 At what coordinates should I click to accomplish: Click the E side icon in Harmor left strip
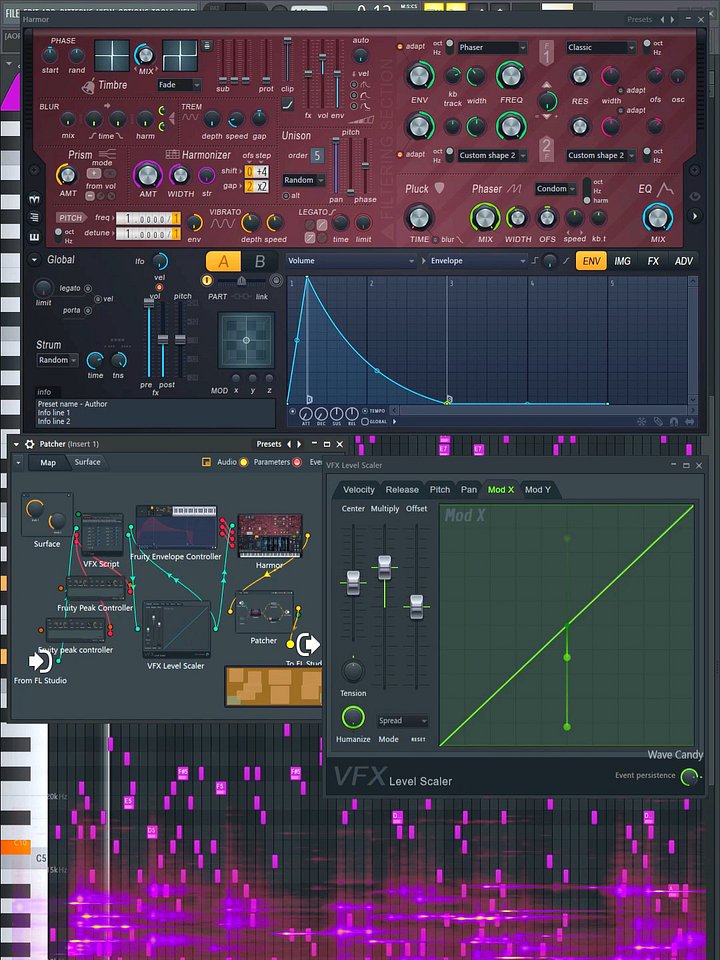[34, 236]
